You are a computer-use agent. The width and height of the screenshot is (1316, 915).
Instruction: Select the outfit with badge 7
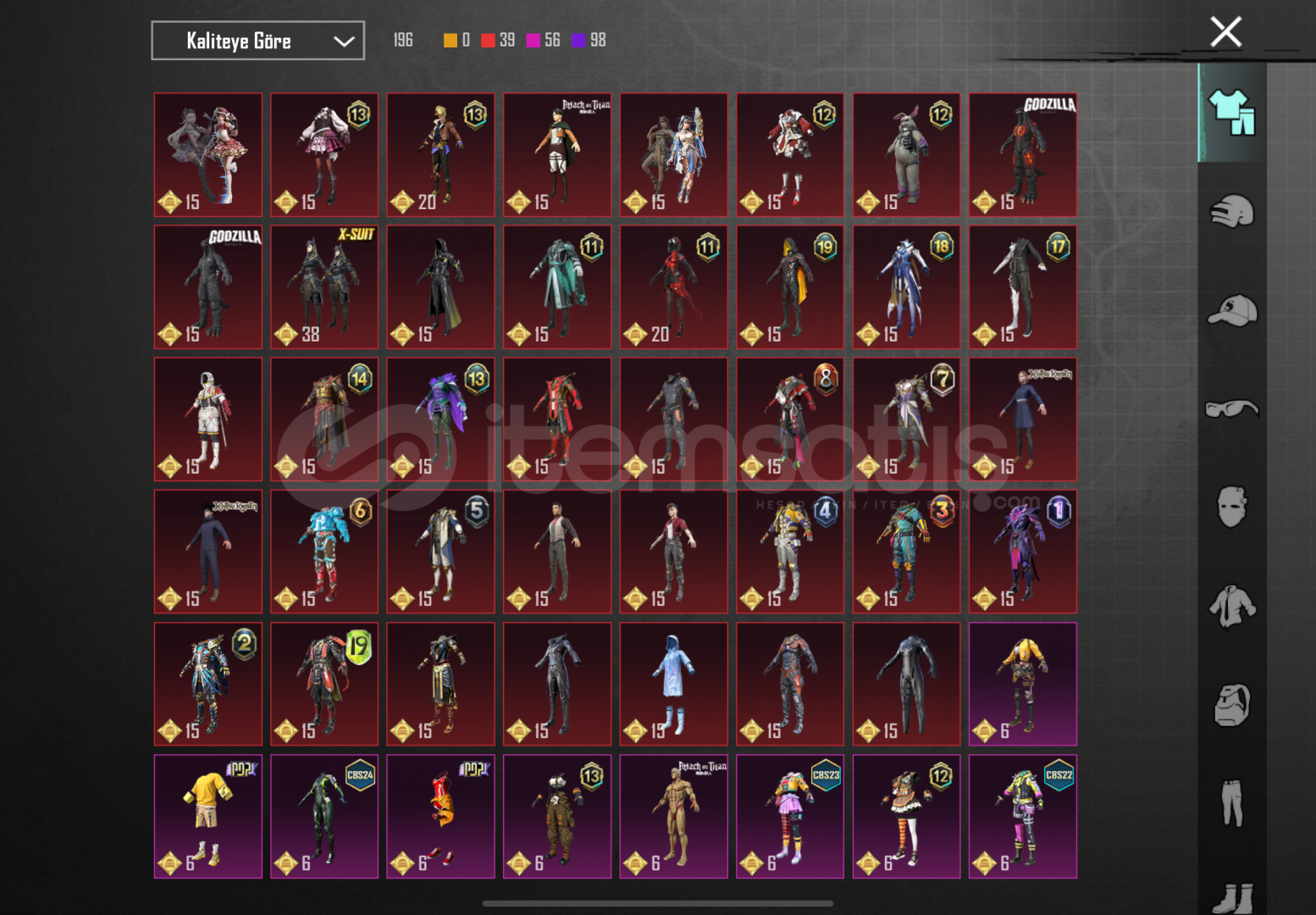pyautogui.click(x=907, y=419)
